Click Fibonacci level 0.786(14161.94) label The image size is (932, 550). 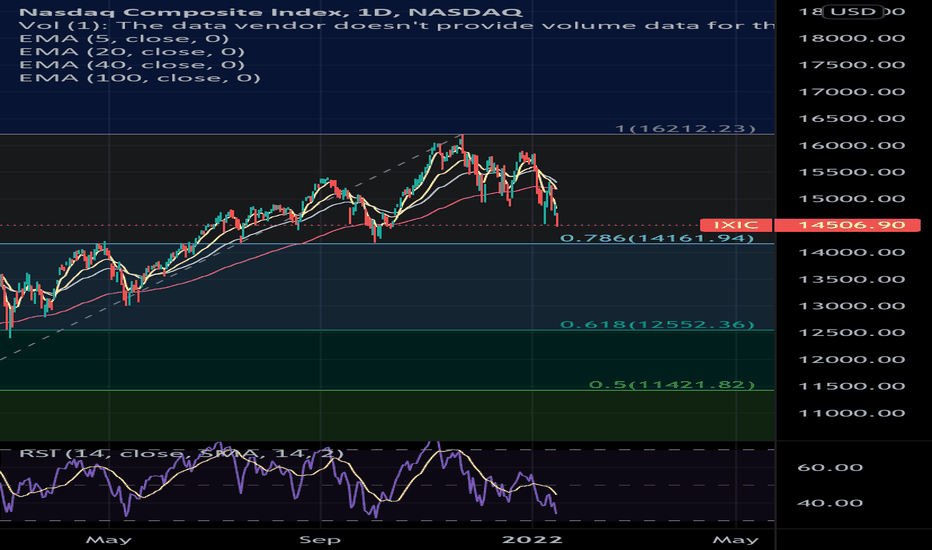tap(657, 238)
